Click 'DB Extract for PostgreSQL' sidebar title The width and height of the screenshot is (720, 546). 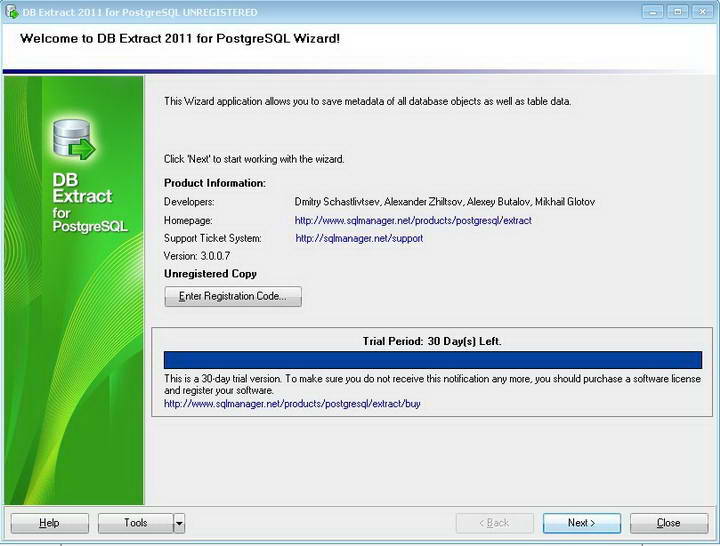point(90,203)
